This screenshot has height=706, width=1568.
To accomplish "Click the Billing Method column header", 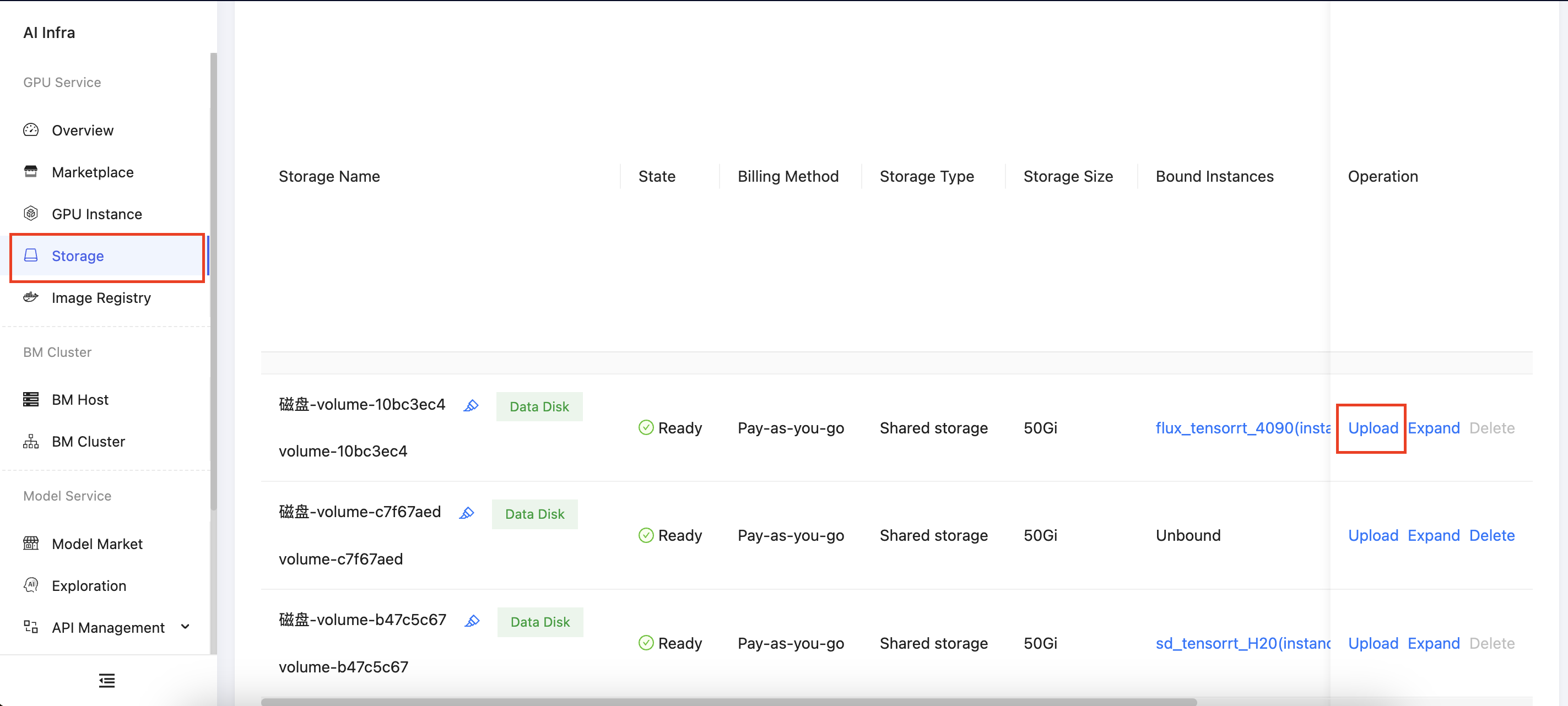I will 788,176.
